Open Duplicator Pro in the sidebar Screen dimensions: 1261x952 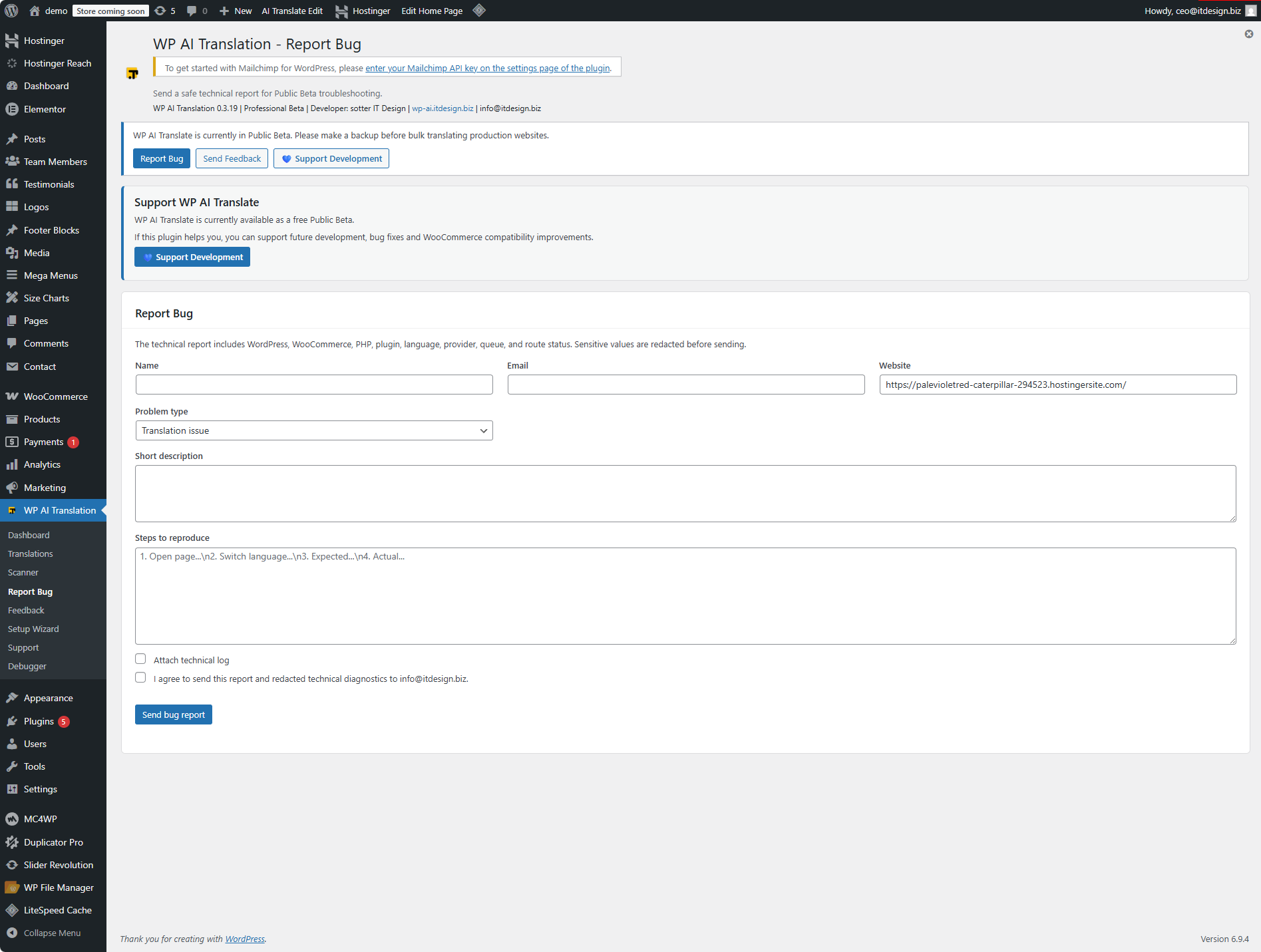[53, 842]
